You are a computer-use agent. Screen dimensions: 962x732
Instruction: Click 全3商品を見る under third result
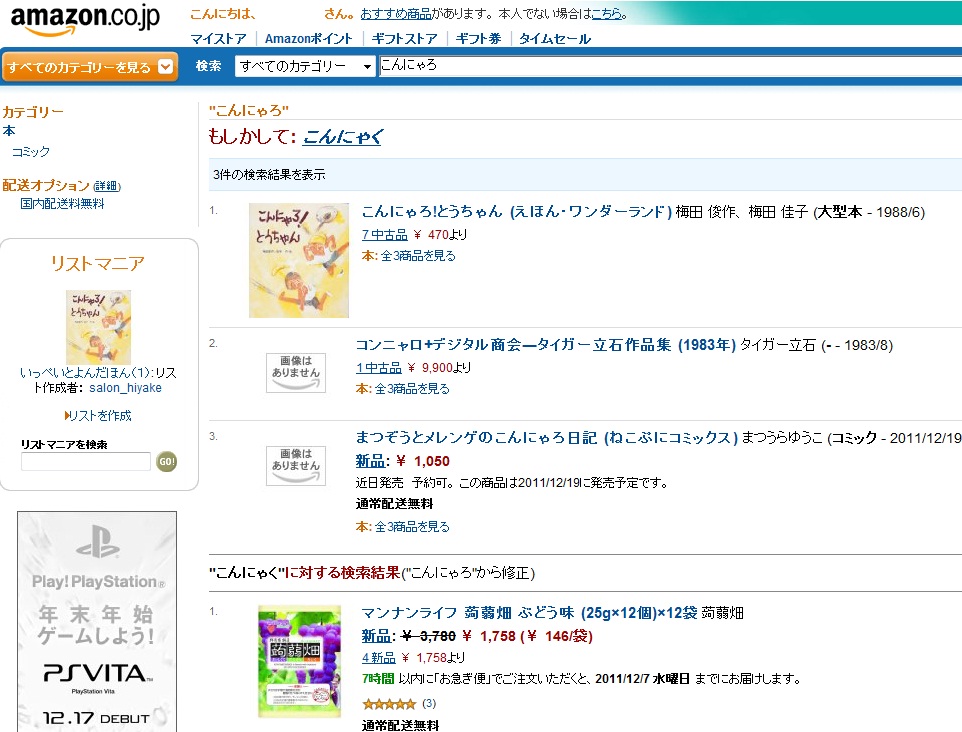pos(412,527)
